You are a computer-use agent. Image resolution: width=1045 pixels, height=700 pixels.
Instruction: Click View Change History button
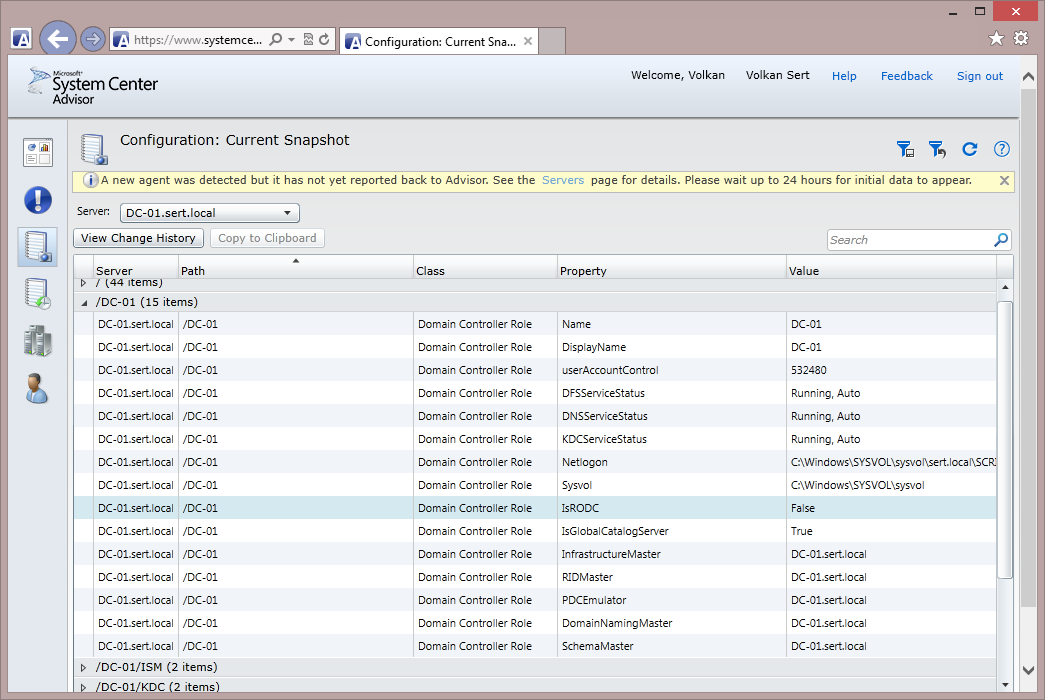139,238
